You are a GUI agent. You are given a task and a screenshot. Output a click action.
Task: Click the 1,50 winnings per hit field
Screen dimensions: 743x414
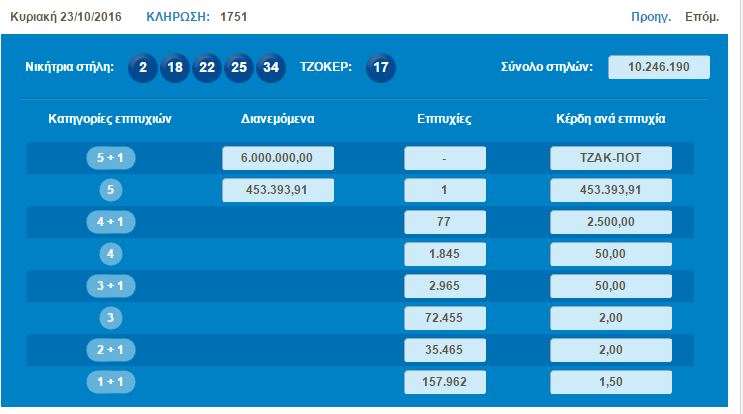pos(611,382)
